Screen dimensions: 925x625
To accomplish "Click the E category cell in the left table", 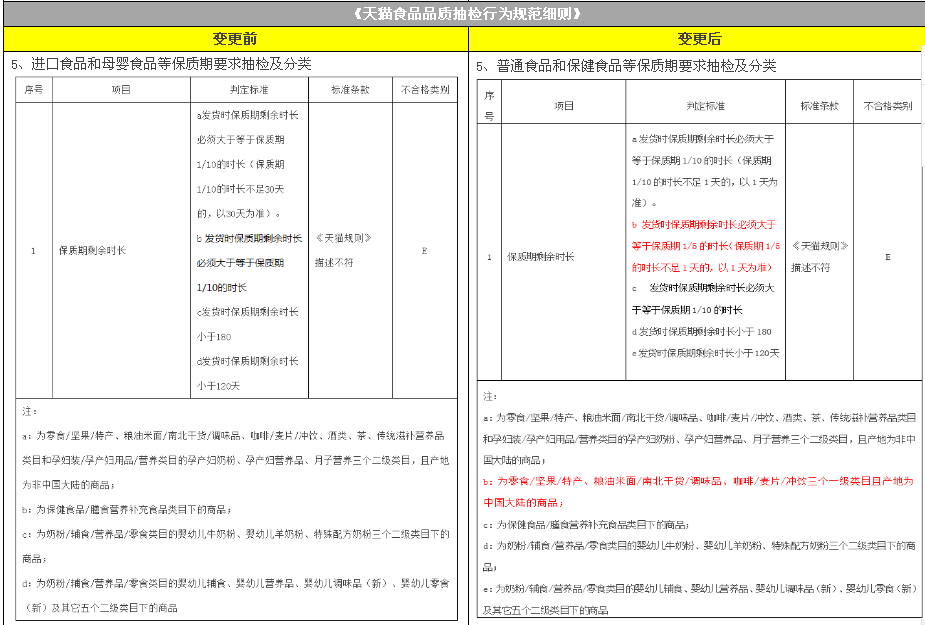I will 424,251.
